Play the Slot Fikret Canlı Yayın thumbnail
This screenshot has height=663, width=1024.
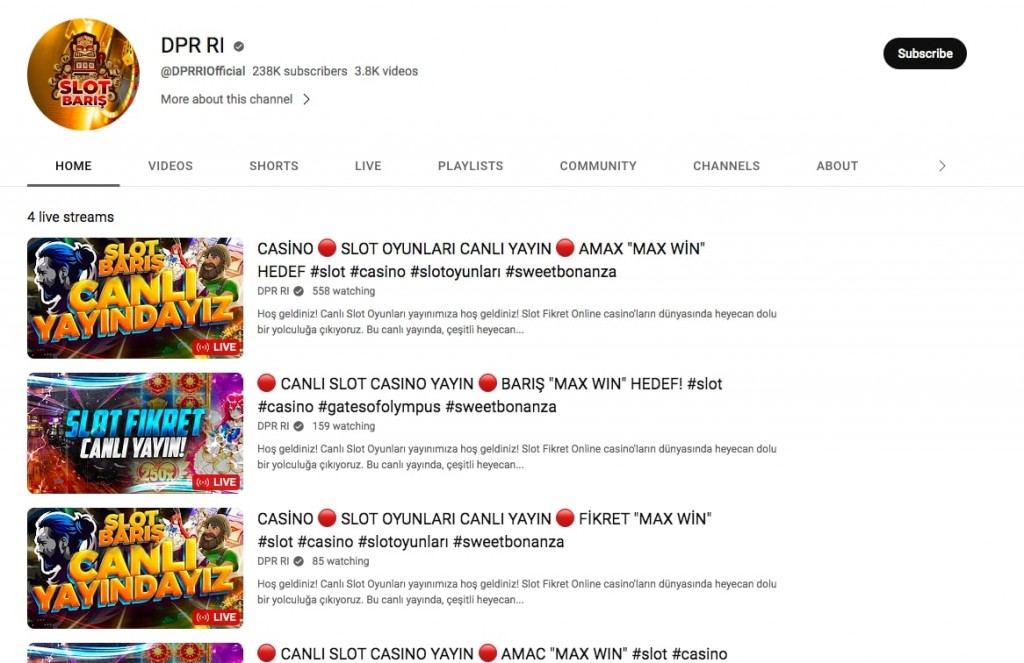coord(135,433)
